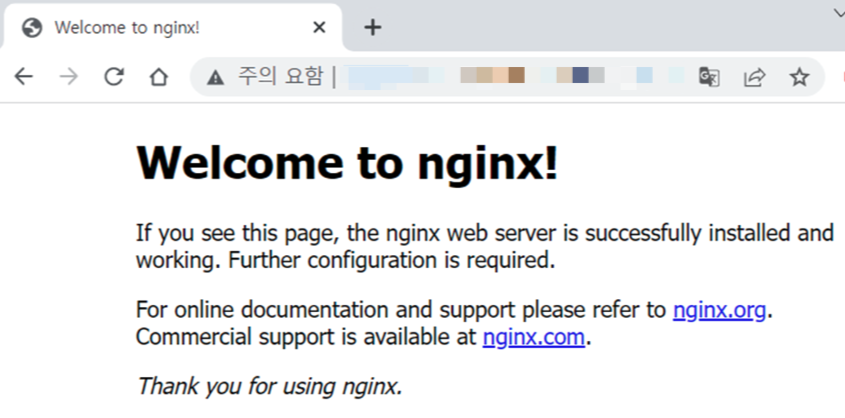Click the forward navigation arrow
The height and width of the screenshot is (418, 845).
click(x=68, y=77)
